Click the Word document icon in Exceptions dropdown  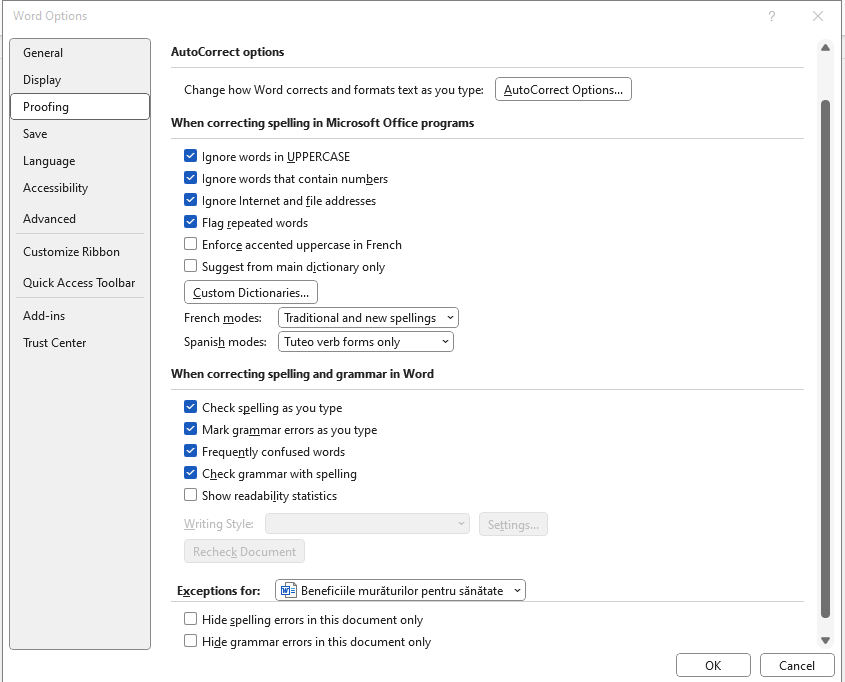289,590
